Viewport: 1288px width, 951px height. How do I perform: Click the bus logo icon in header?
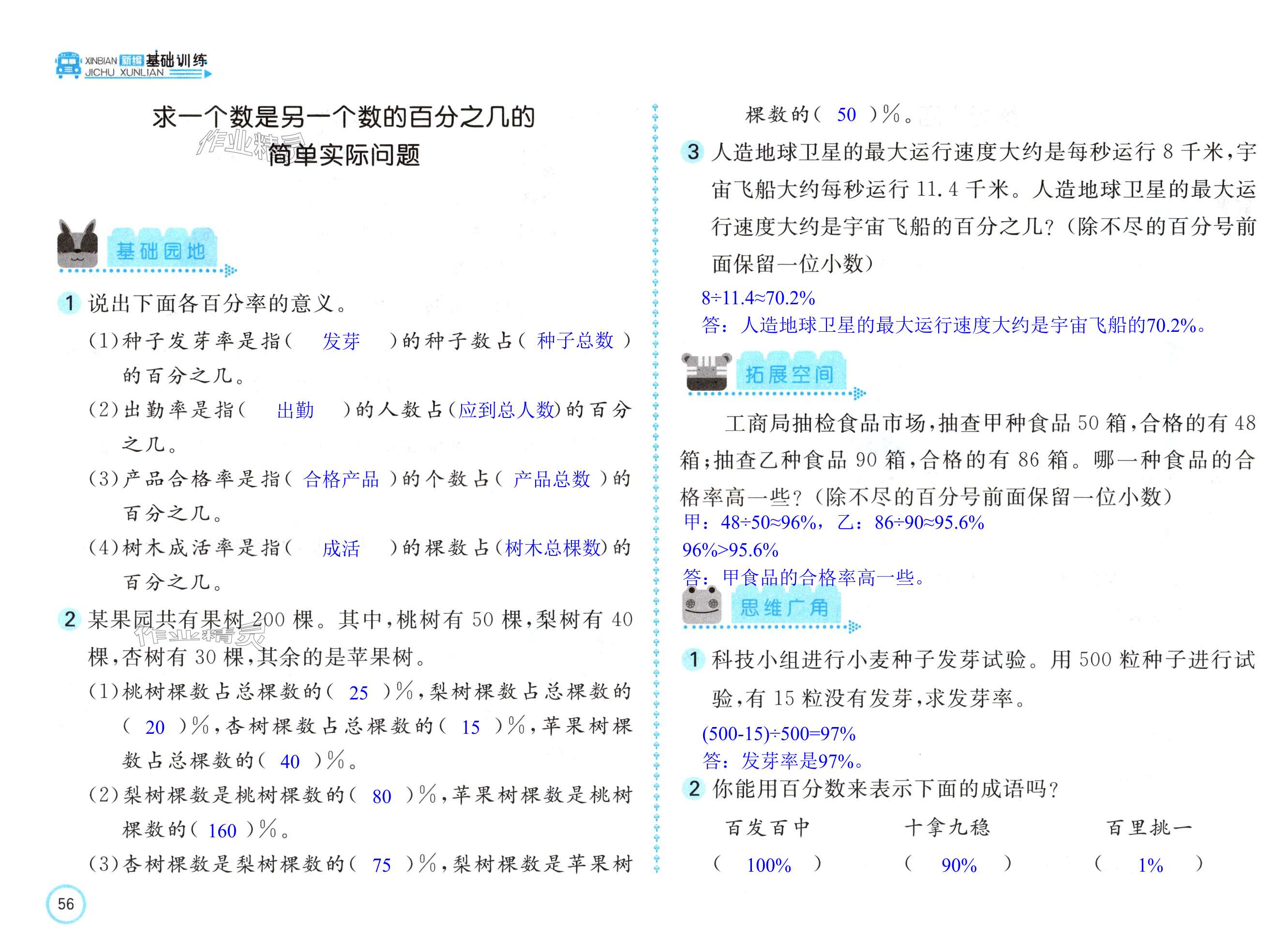[x=68, y=65]
